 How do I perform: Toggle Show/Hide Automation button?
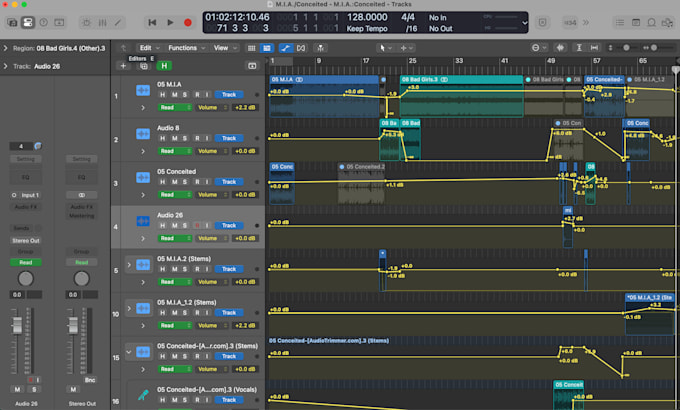(285, 48)
